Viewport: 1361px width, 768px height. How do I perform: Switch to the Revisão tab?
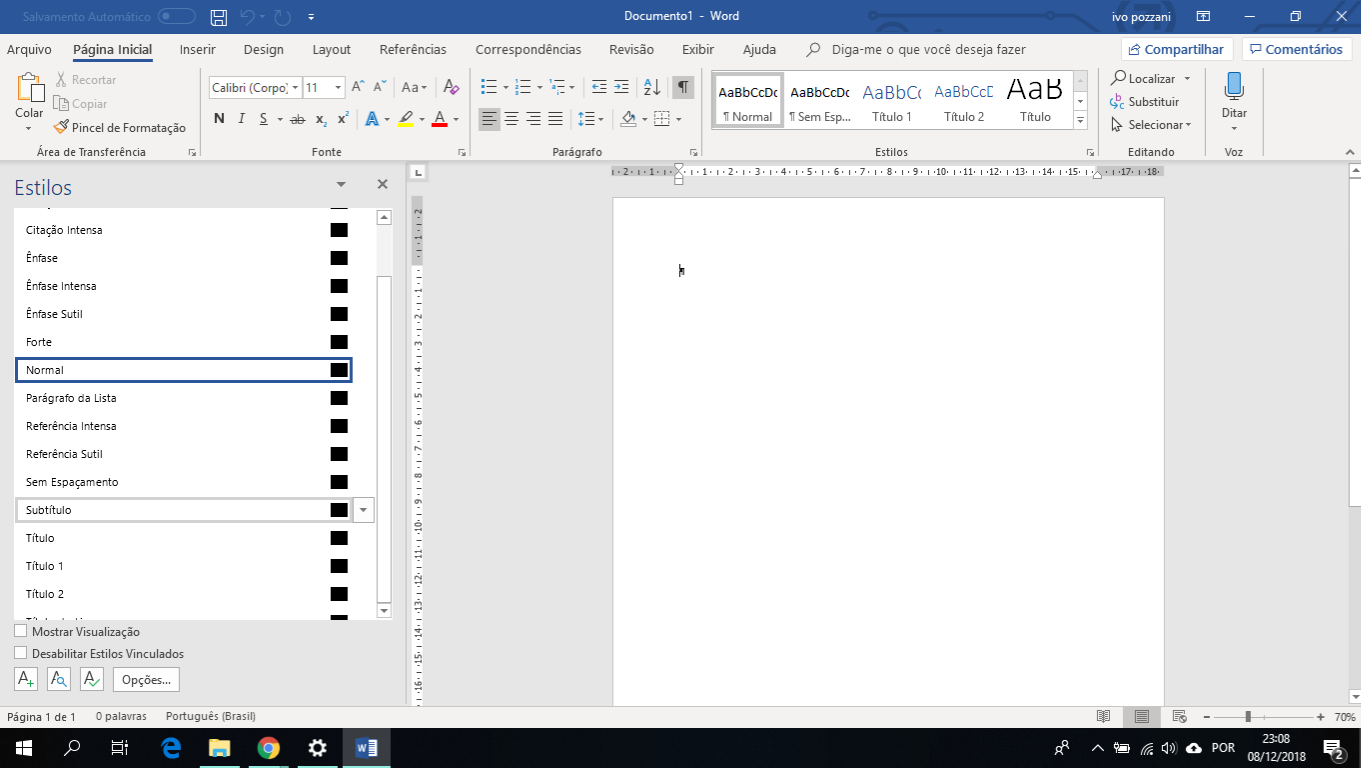[x=631, y=50]
